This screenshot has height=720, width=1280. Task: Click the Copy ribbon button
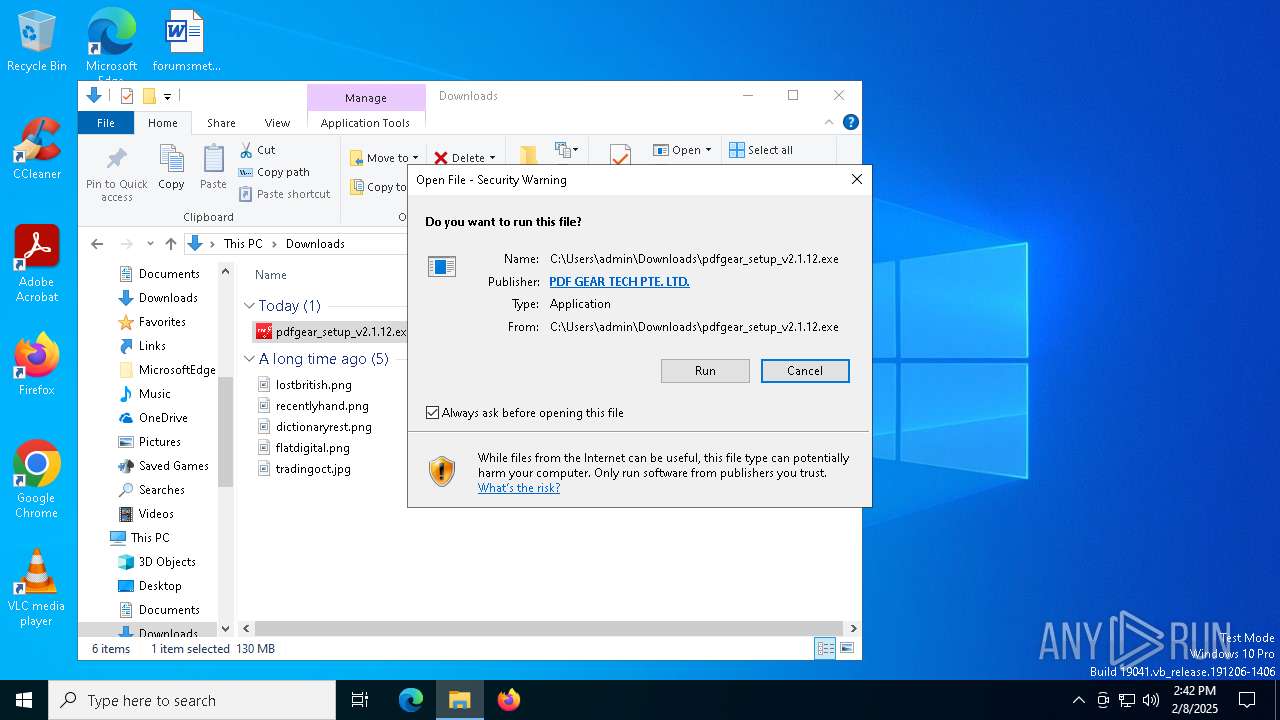pyautogui.click(x=171, y=167)
